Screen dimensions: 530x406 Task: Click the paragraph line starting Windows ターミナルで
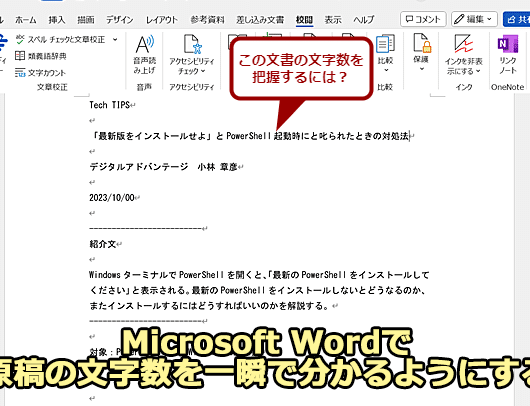click(x=259, y=275)
